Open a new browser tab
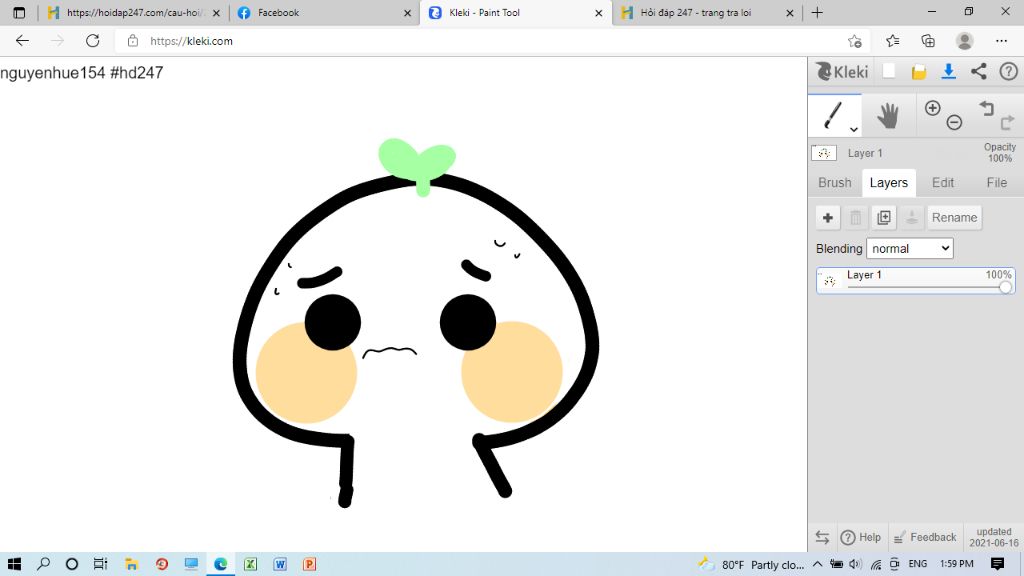1024x576 pixels. (x=817, y=12)
